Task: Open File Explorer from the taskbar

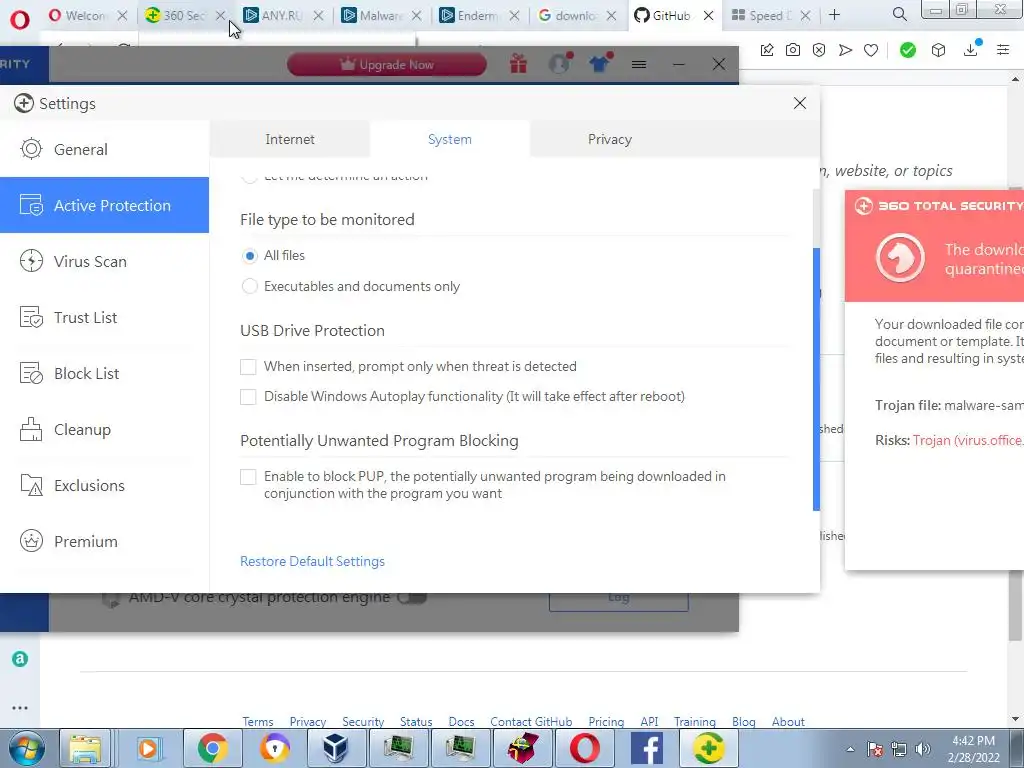Action: tap(86, 748)
